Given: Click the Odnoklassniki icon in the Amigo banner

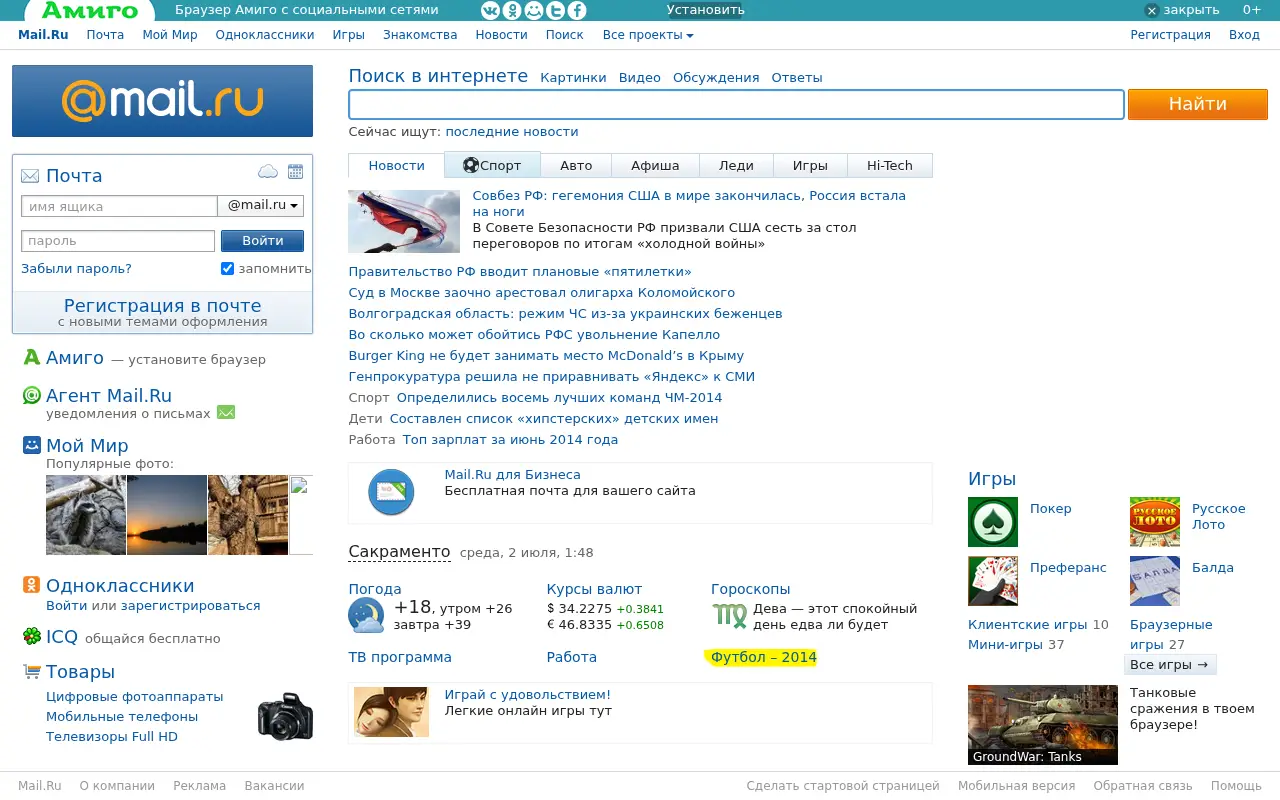Looking at the screenshot, I should pyautogui.click(x=512, y=10).
